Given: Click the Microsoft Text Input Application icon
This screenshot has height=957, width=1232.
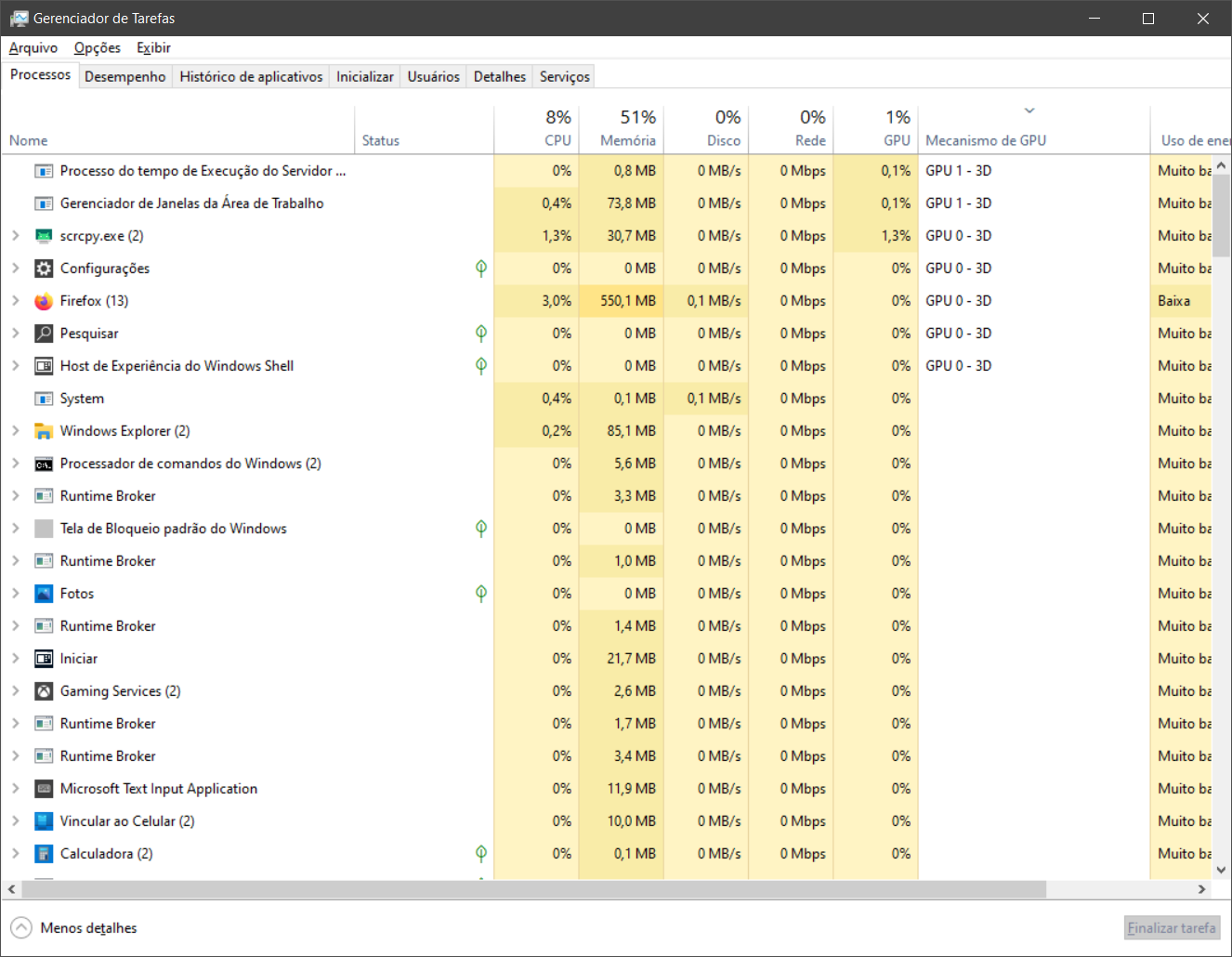Looking at the screenshot, I should click(x=44, y=789).
